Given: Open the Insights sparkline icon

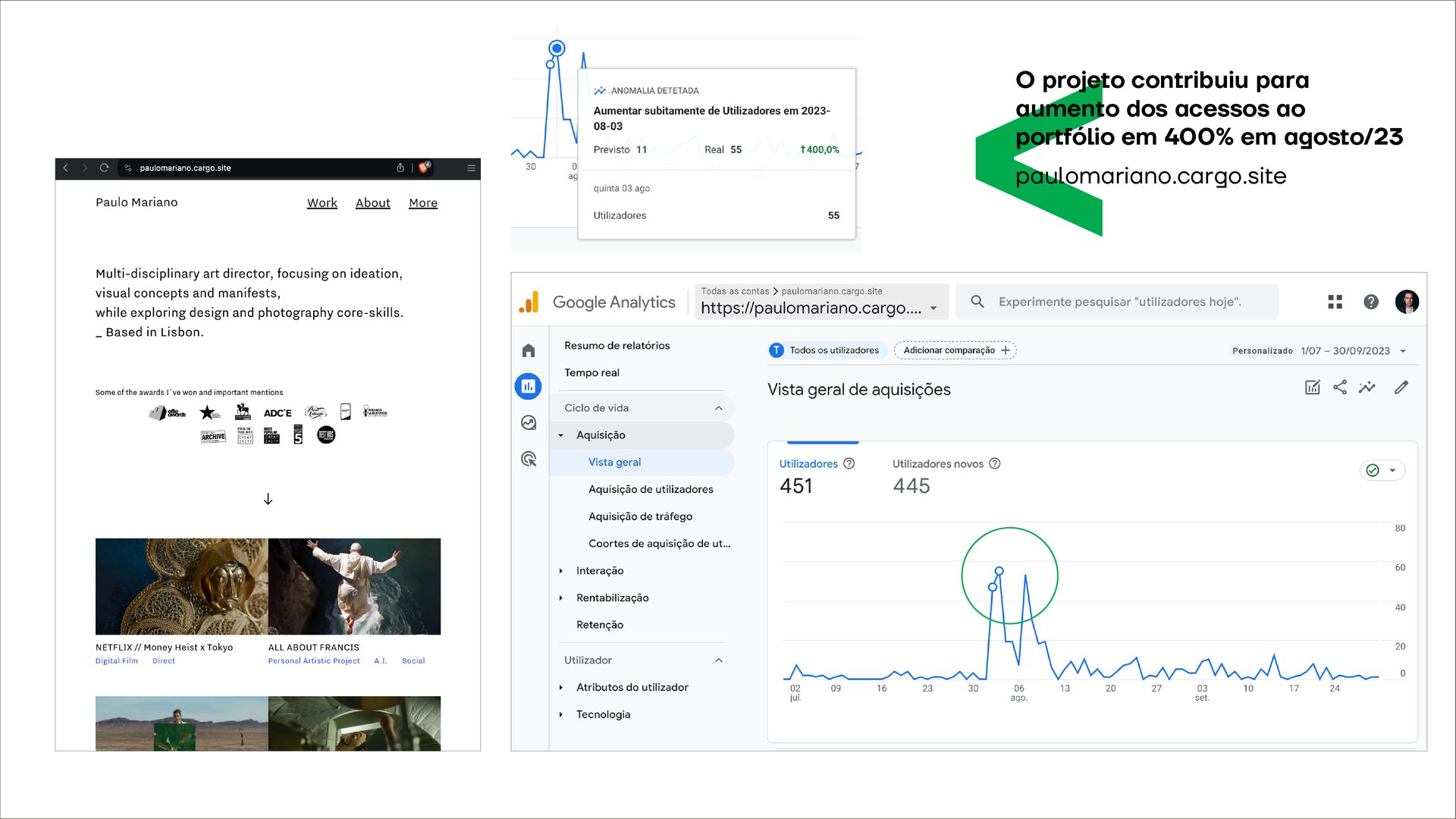Looking at the screenshot, I should pos(1367,388).
